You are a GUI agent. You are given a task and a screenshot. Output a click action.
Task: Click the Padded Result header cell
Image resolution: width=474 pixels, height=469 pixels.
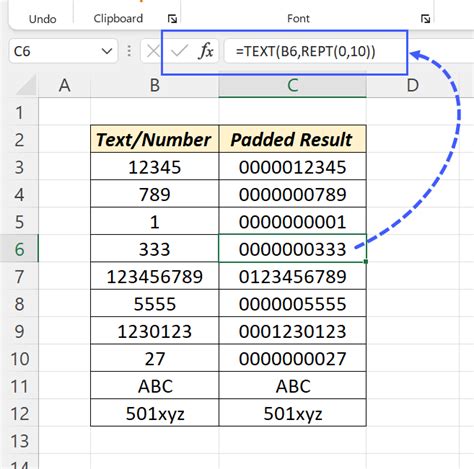click(x=292, y=139)
